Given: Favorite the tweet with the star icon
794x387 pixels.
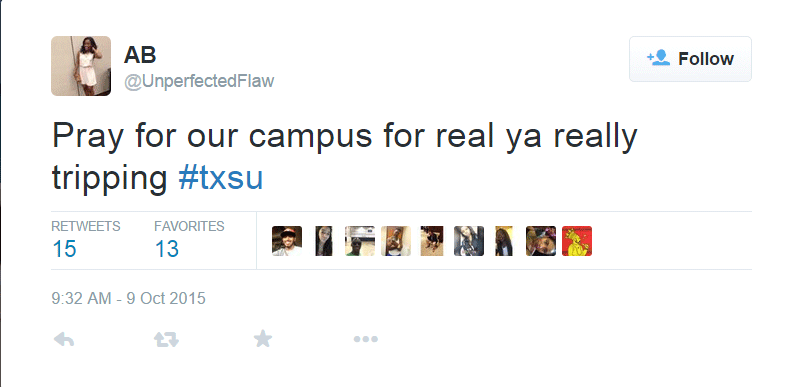Looking at the screenshot, I should click(263, 338).
